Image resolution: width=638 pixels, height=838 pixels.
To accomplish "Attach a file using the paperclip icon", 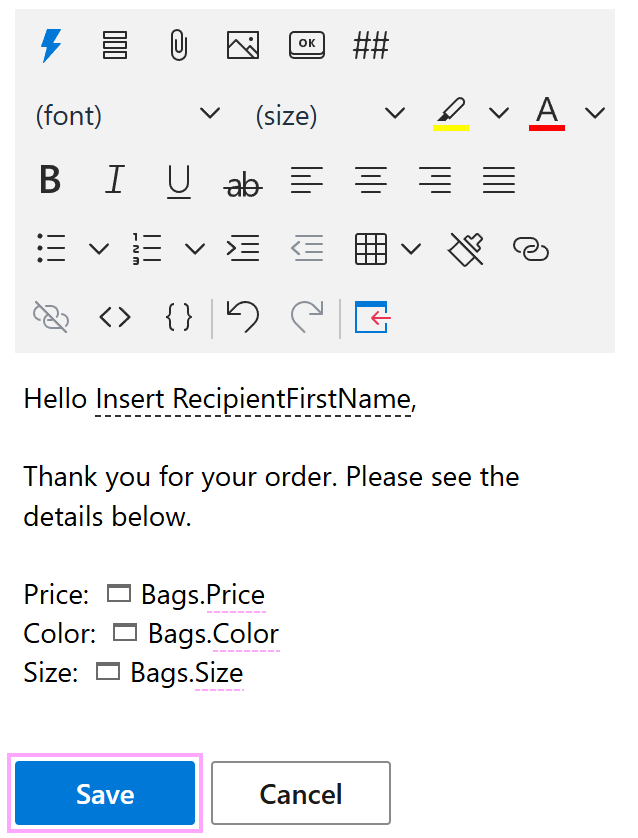I will 178,44.
